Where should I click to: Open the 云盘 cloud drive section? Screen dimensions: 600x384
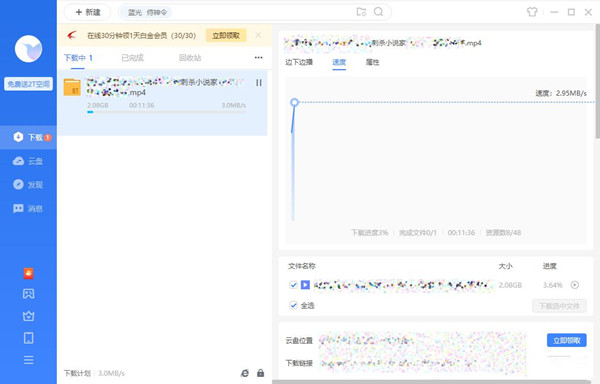click(x=28, y=161)
